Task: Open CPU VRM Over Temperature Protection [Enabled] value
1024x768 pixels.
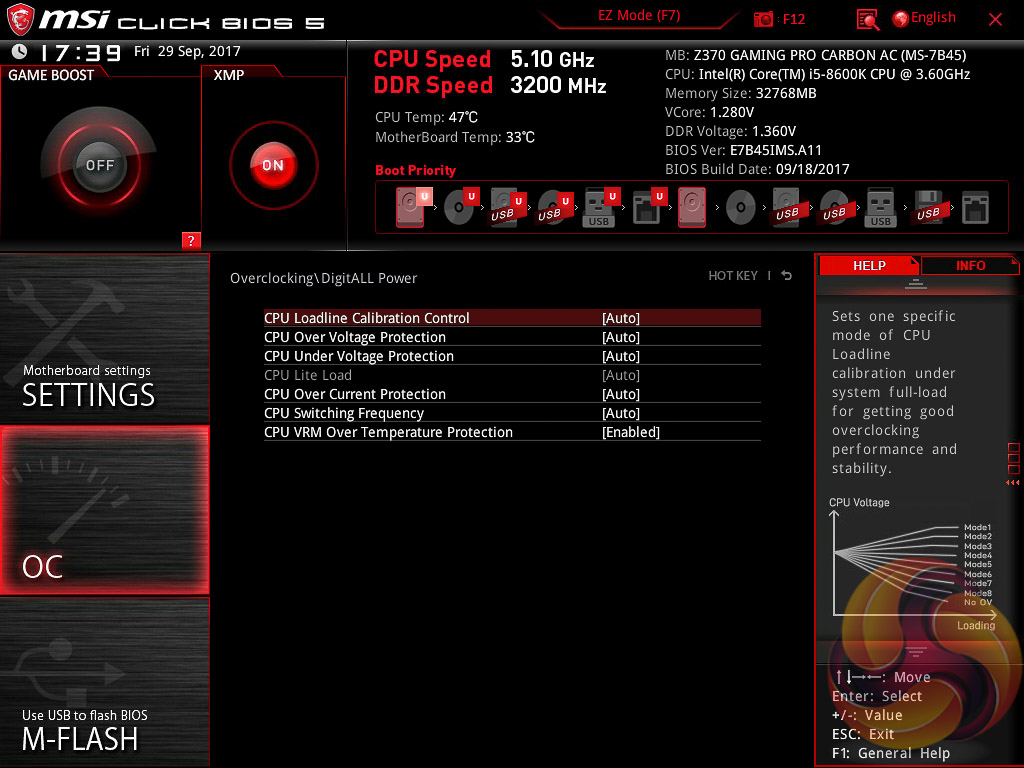Action: (x=630, y=432)
